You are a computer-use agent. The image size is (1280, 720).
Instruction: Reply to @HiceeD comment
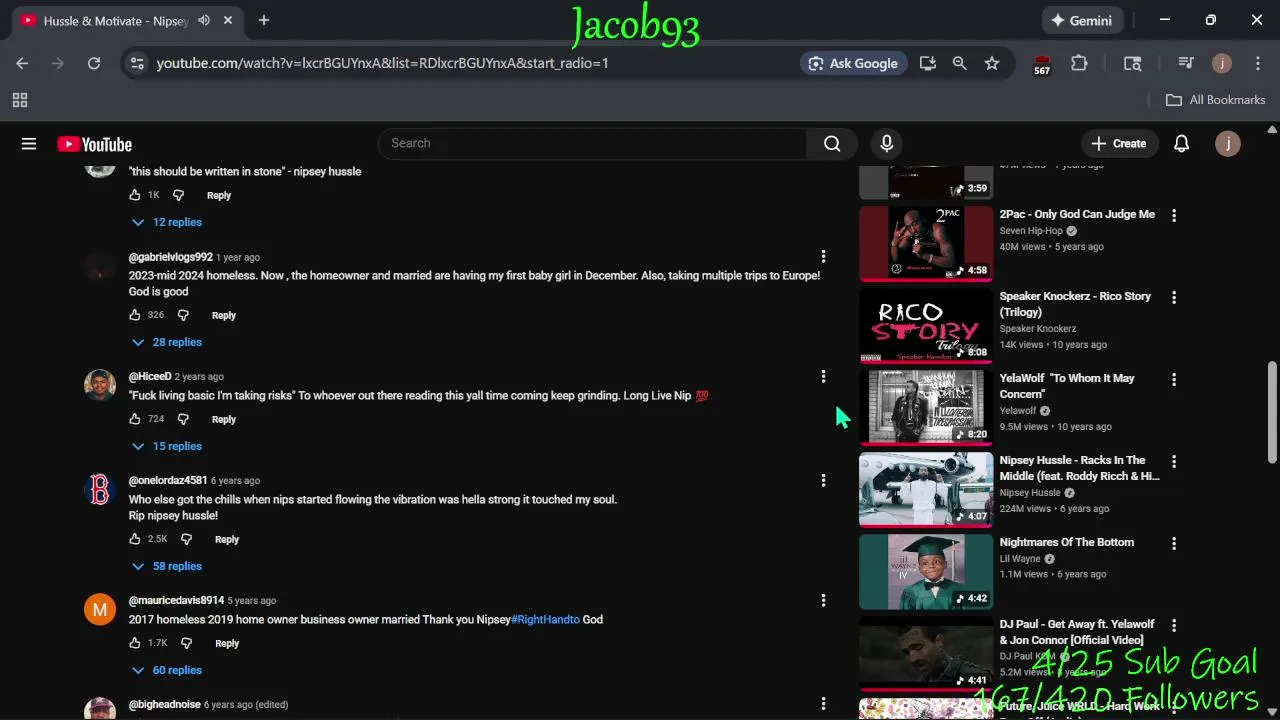(x=224, y=419)
